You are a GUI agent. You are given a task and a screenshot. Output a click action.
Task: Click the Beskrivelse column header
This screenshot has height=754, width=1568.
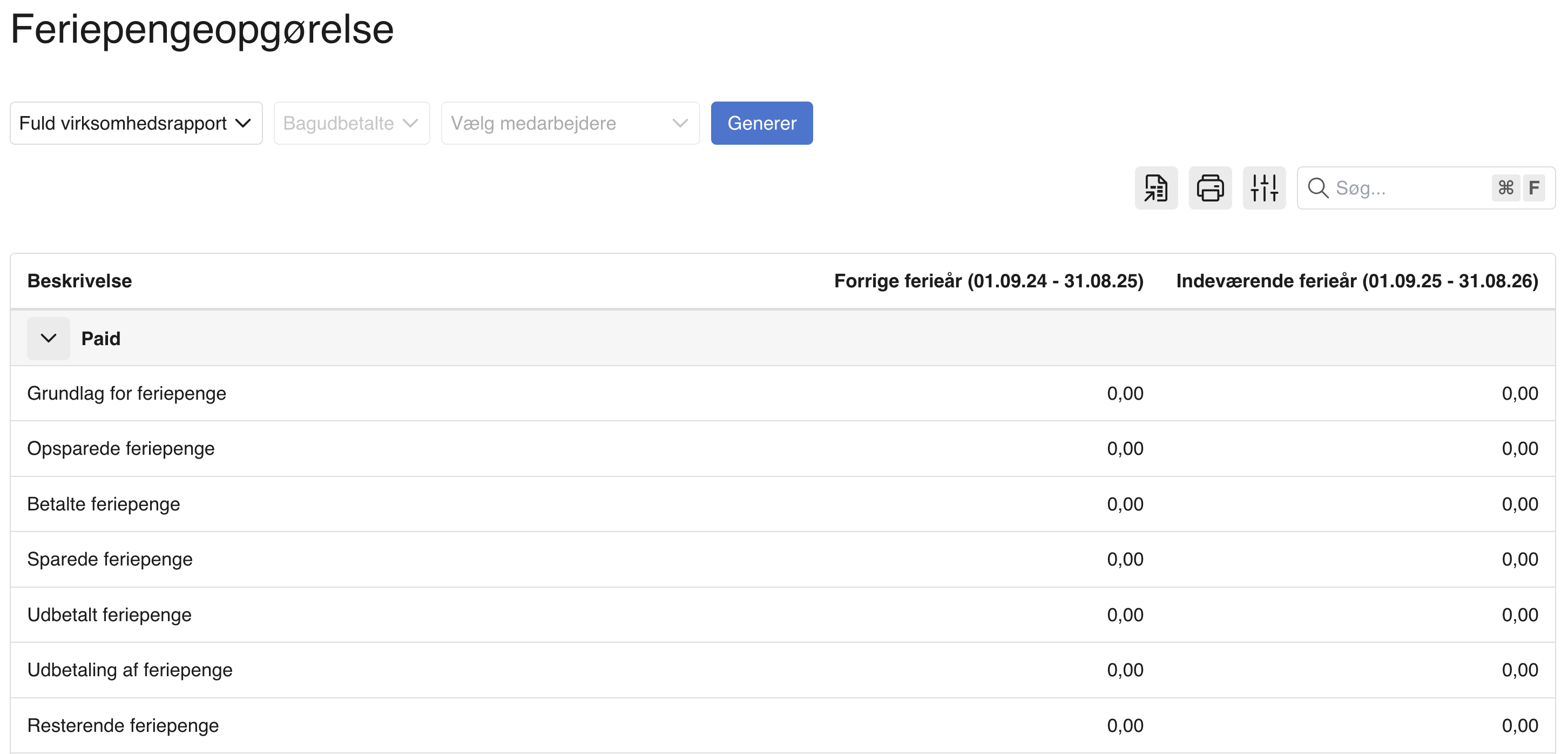pyautogui.click(x=79, y=281)
